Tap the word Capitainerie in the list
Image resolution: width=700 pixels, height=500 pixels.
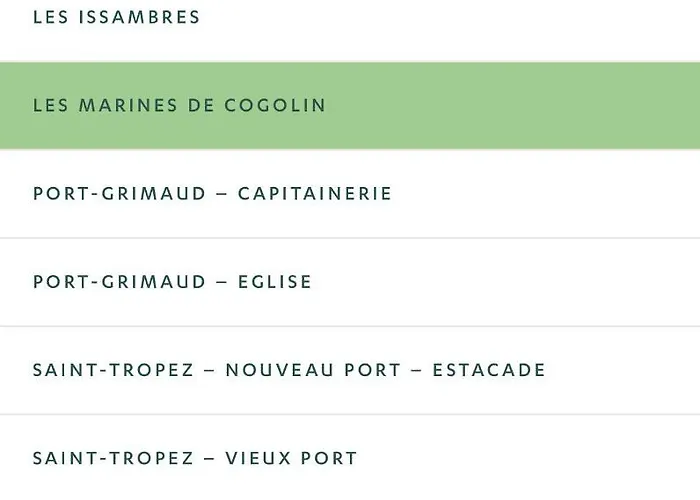(315, 194)
